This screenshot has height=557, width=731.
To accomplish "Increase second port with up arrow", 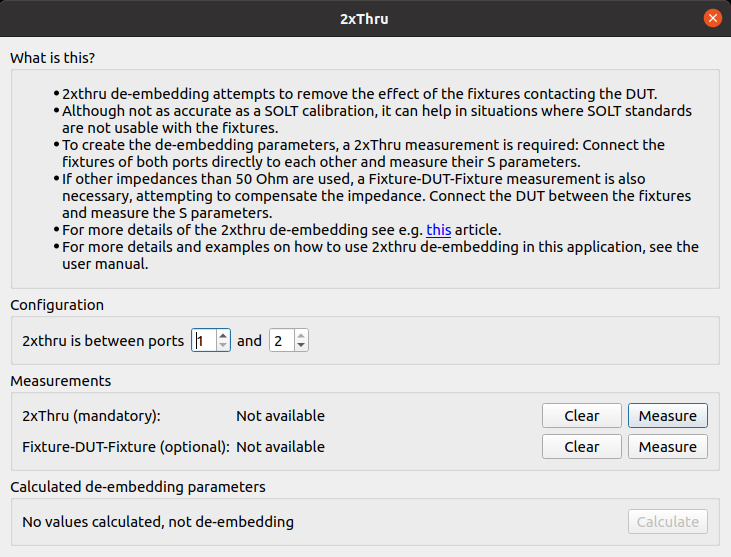I will tap(301, 336).
